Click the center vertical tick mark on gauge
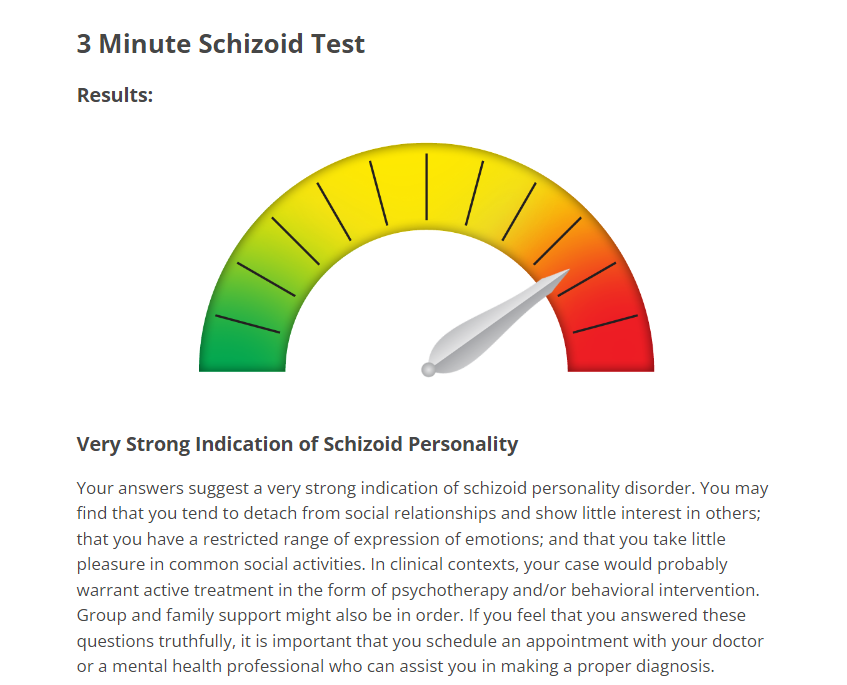The image size is (847, 685). pyautogui.click(x=427, y=187)
